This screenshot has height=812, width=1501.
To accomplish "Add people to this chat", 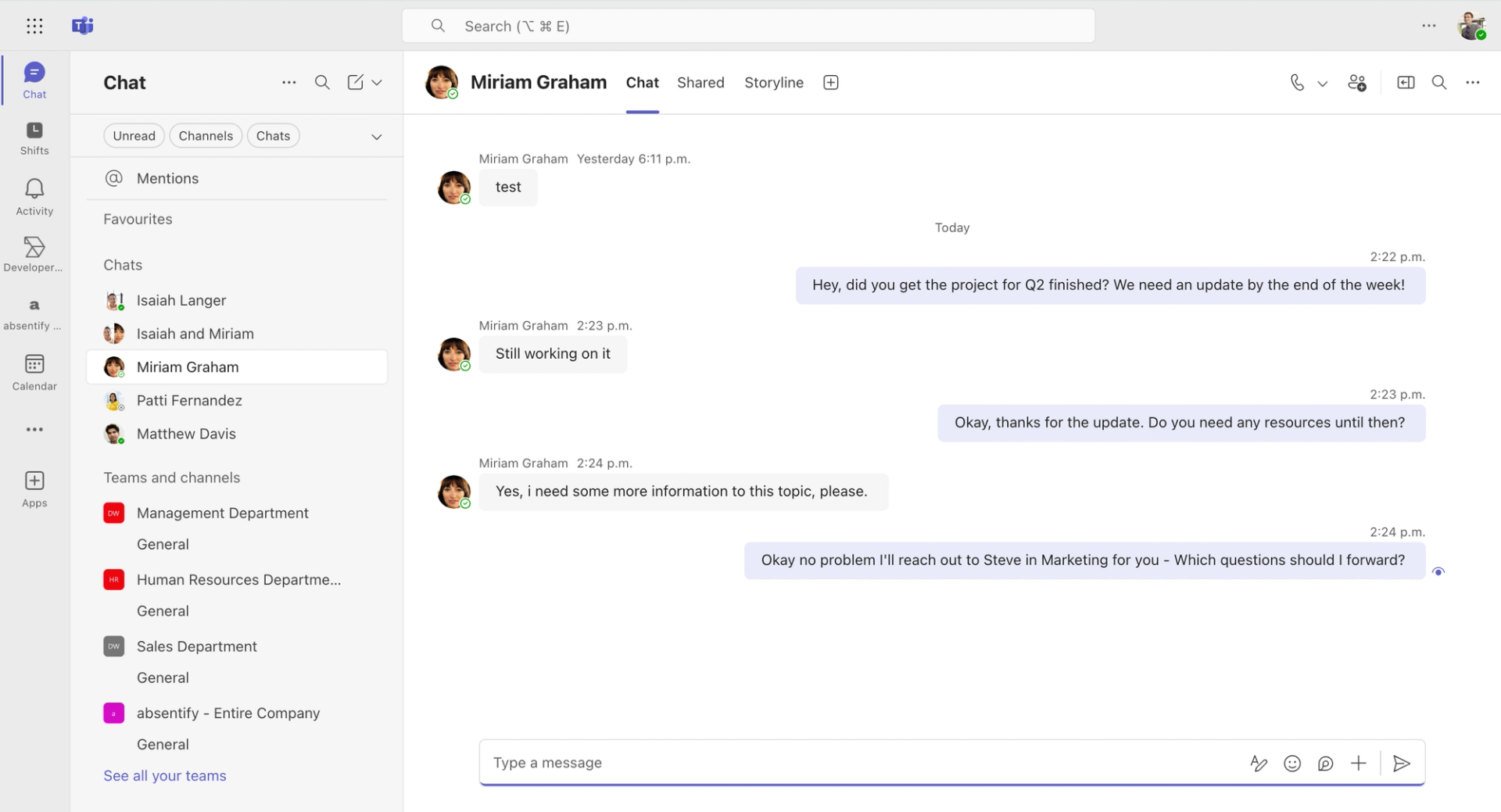I will [1357, 82].
